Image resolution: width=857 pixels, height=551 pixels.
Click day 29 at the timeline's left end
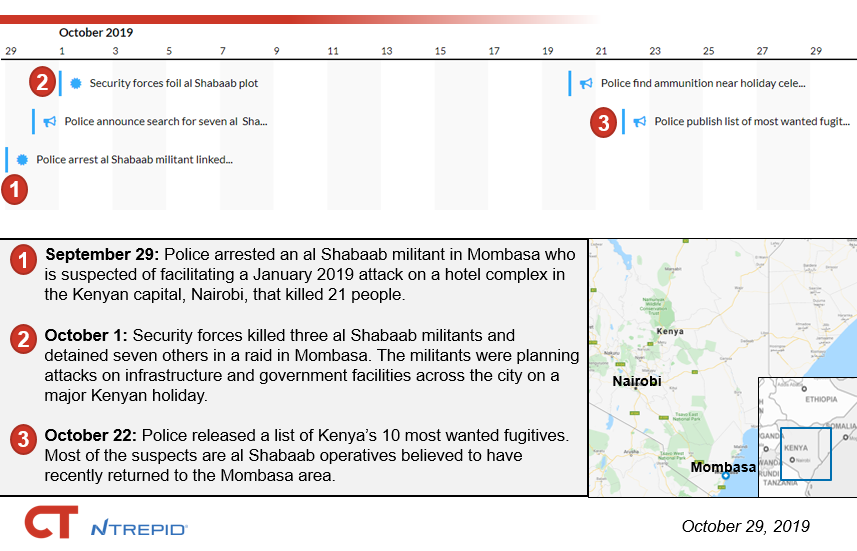(11, 51)
